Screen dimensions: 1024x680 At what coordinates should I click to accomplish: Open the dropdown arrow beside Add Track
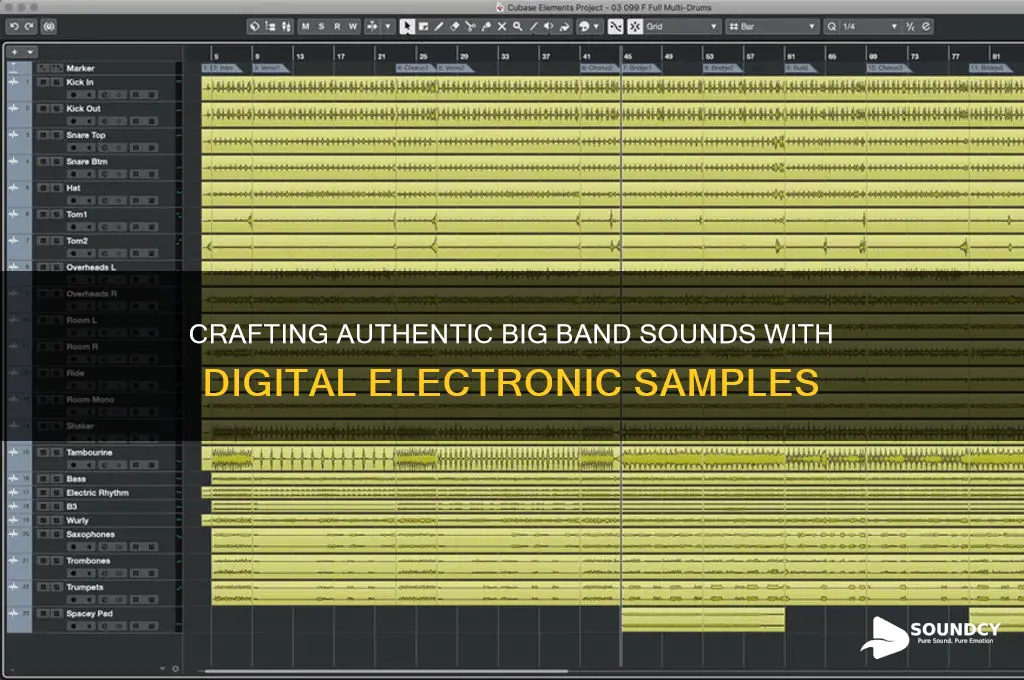pos(30,52)
